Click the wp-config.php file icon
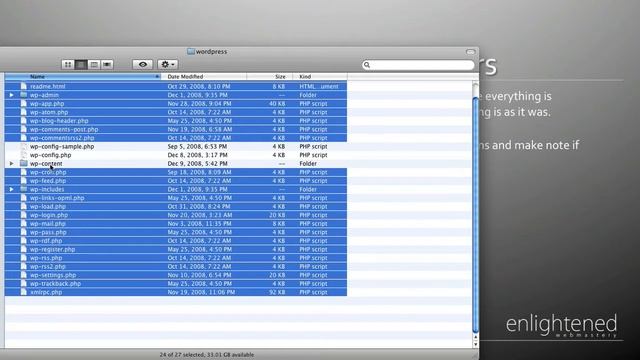The height and width of the screenshot is (360, 640). (24, 155)
